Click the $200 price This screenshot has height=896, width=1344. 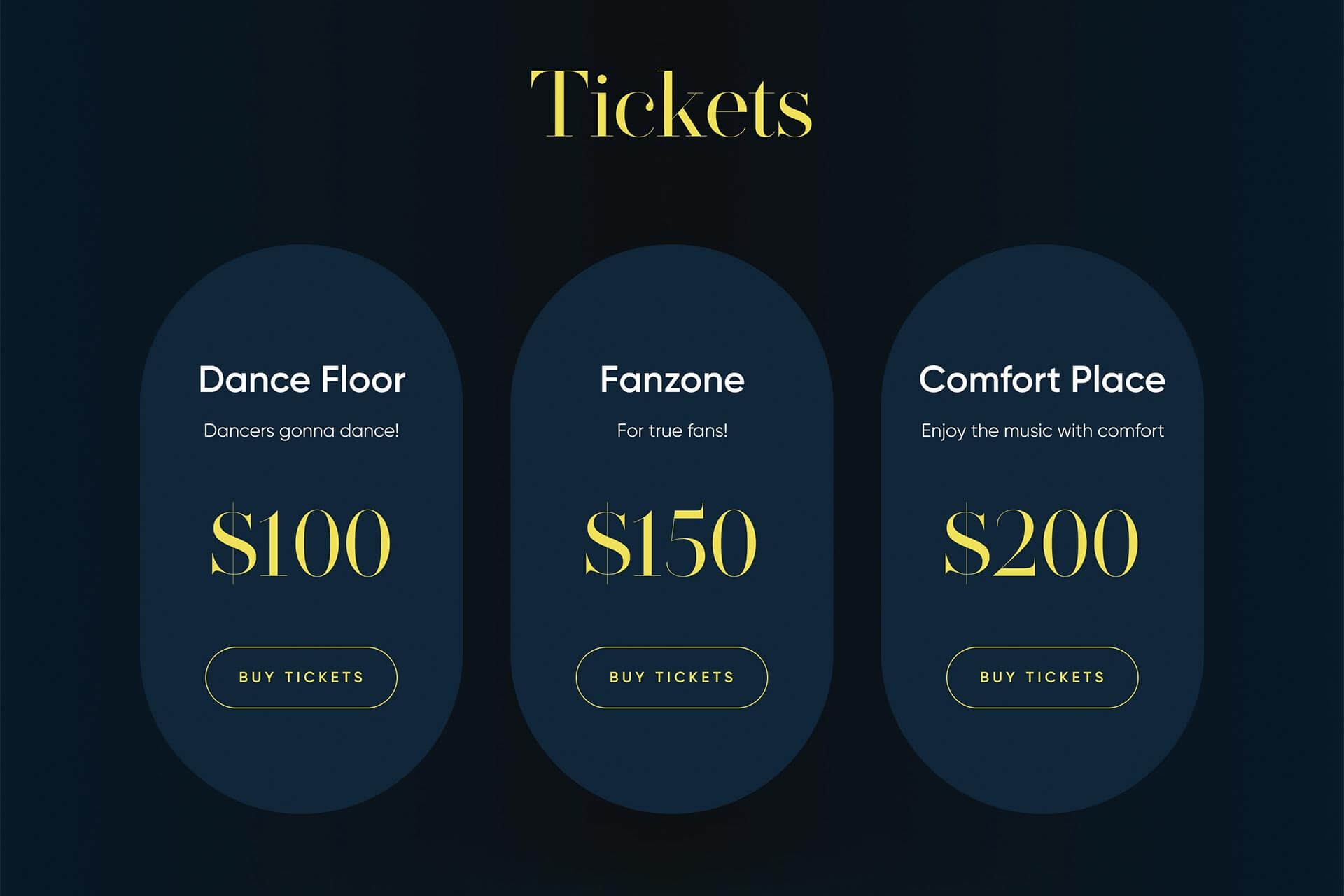click(1042, 542)
